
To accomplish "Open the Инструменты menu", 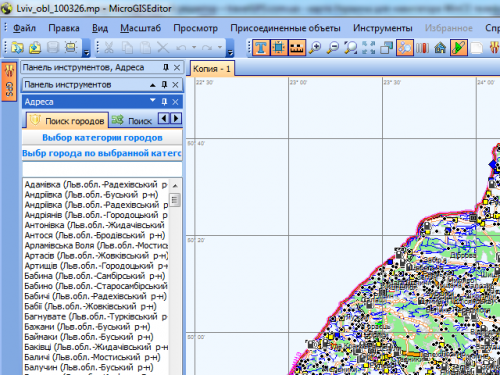I will [x=383, y=28].
